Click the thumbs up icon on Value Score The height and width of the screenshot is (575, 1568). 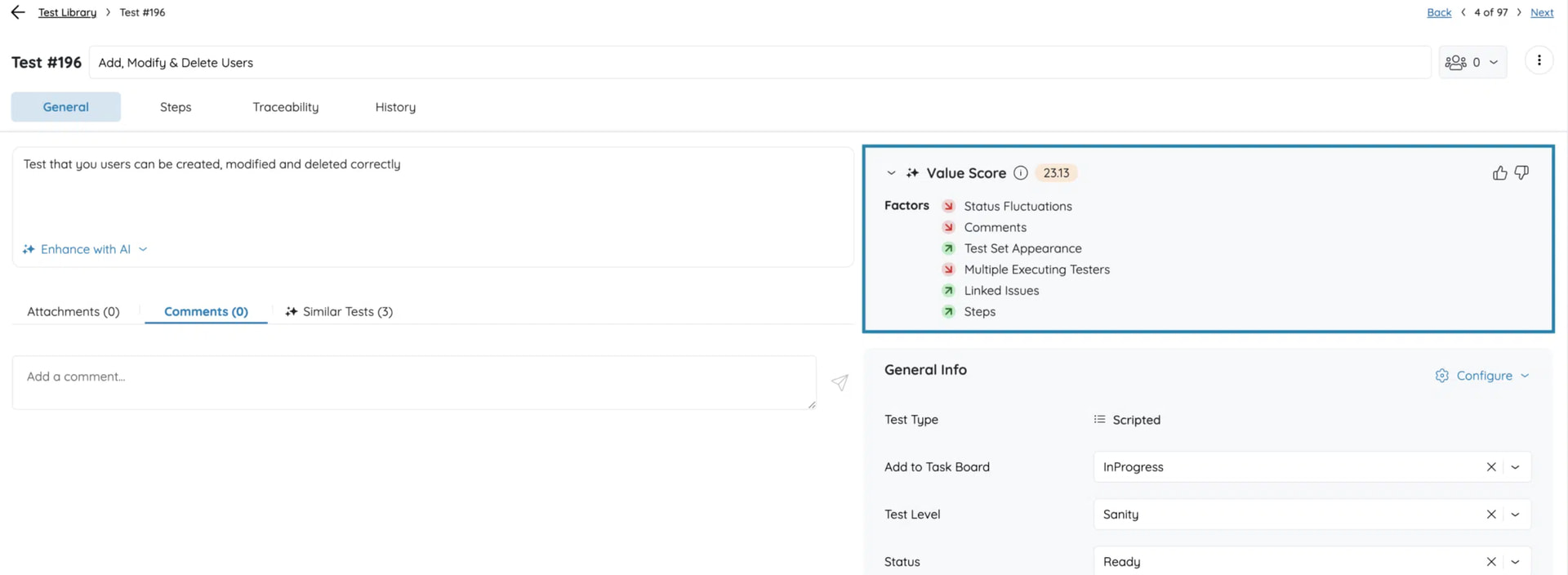1499,173
